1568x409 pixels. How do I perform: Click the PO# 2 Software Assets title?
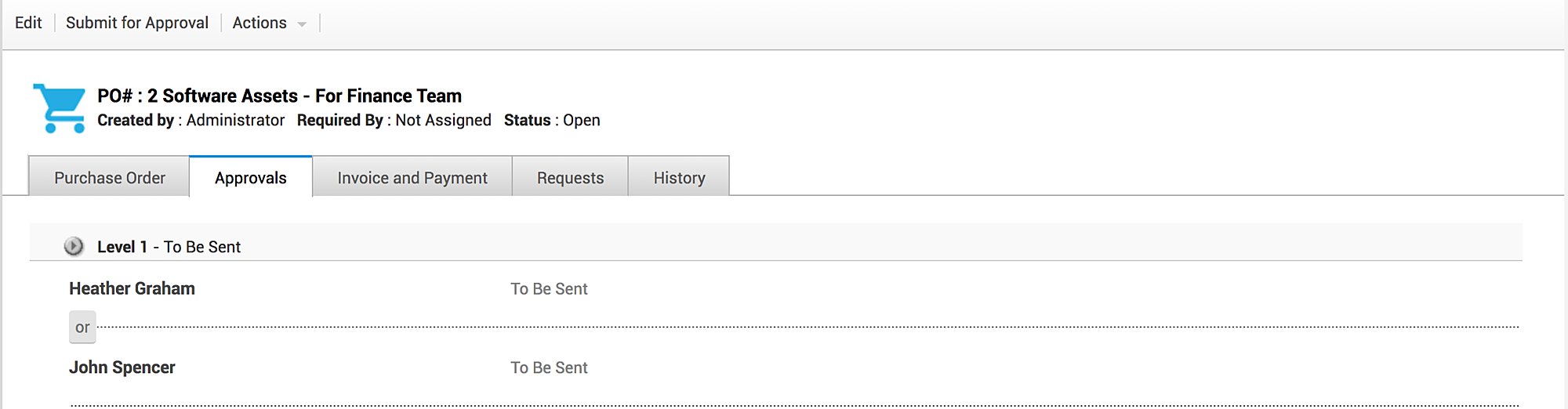[279, 96]
